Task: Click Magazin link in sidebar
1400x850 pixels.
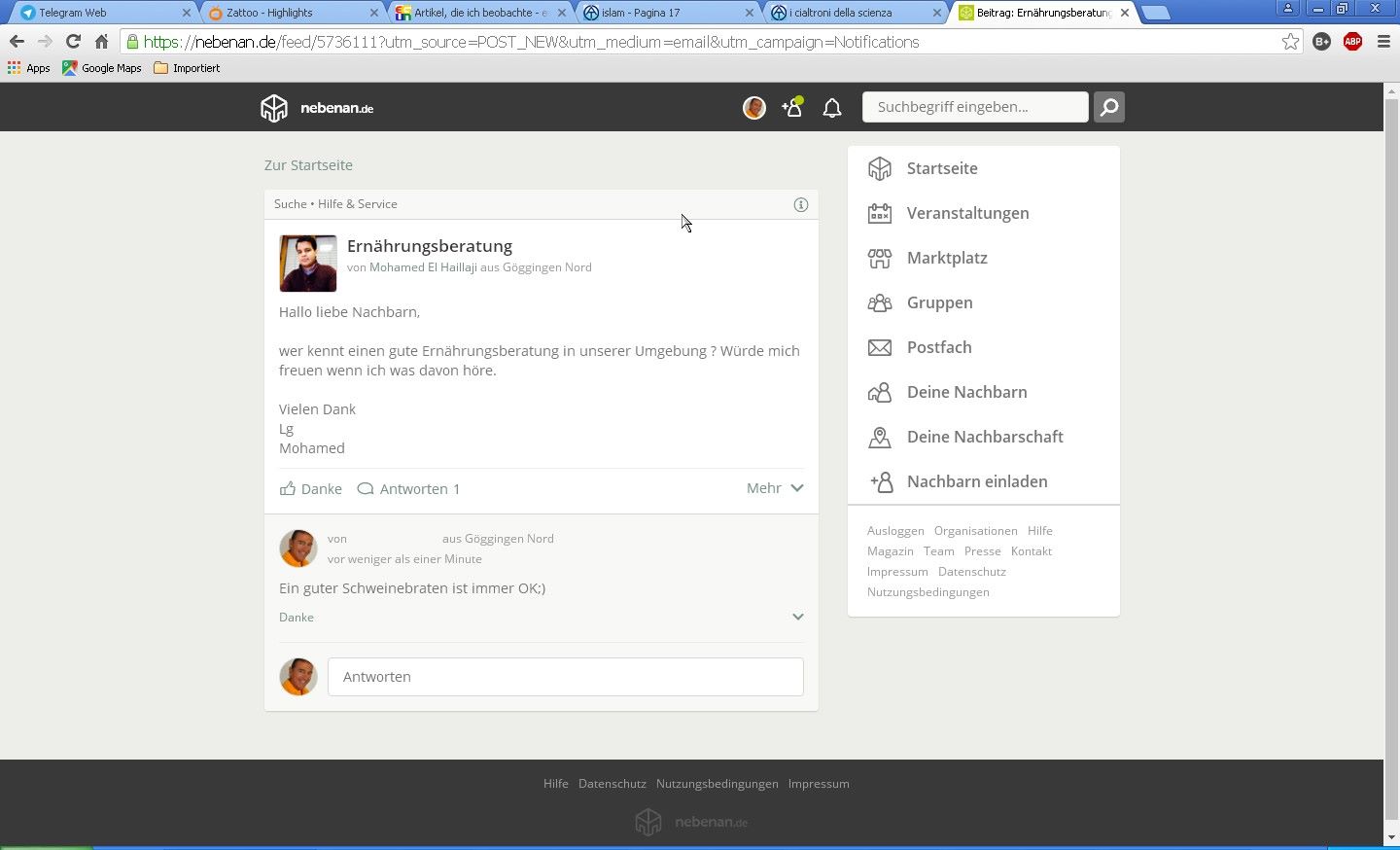Action: [x=891, y=551]
